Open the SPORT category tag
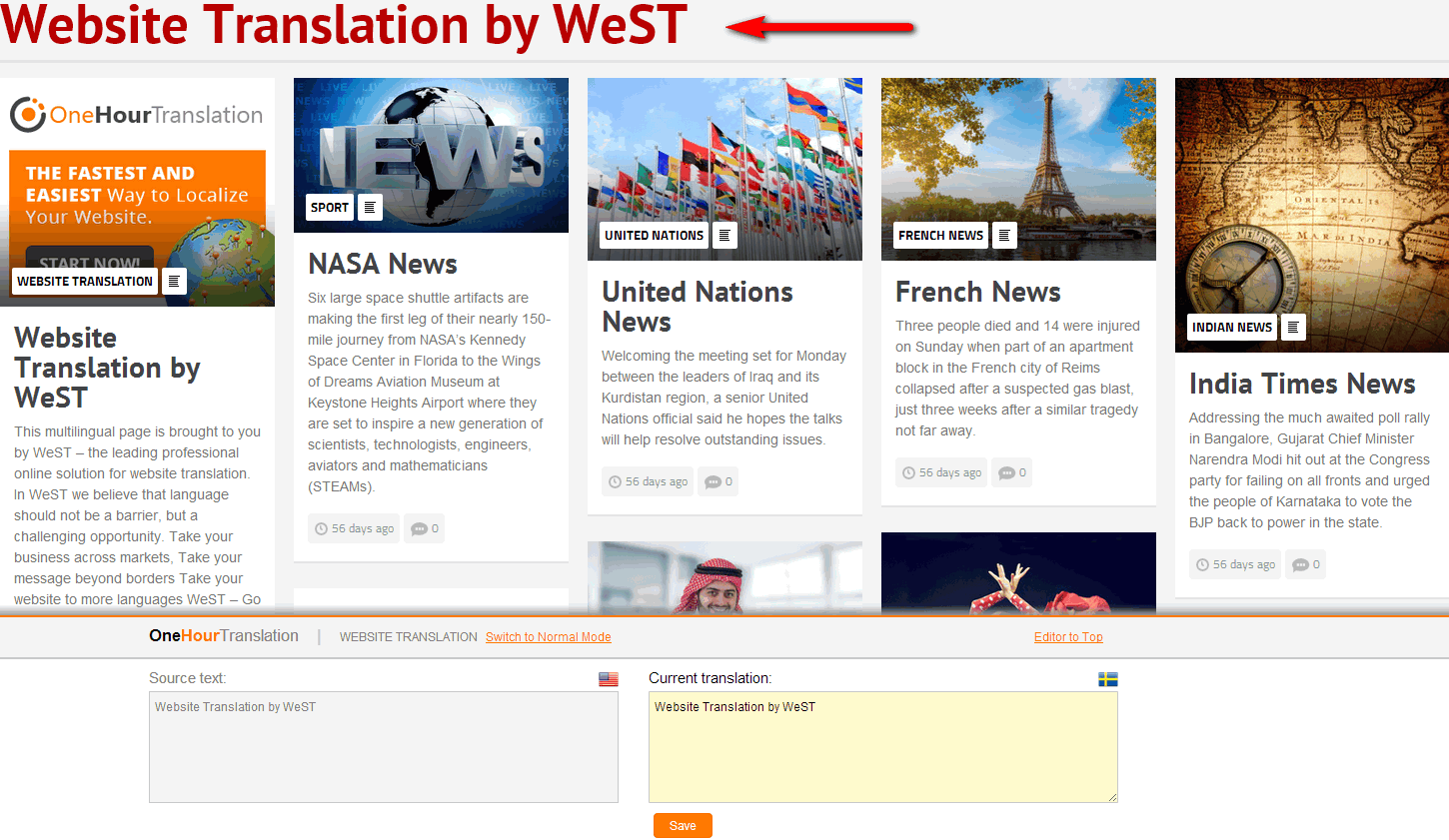Screen dimensions: 1449x840 coord(330,207)
